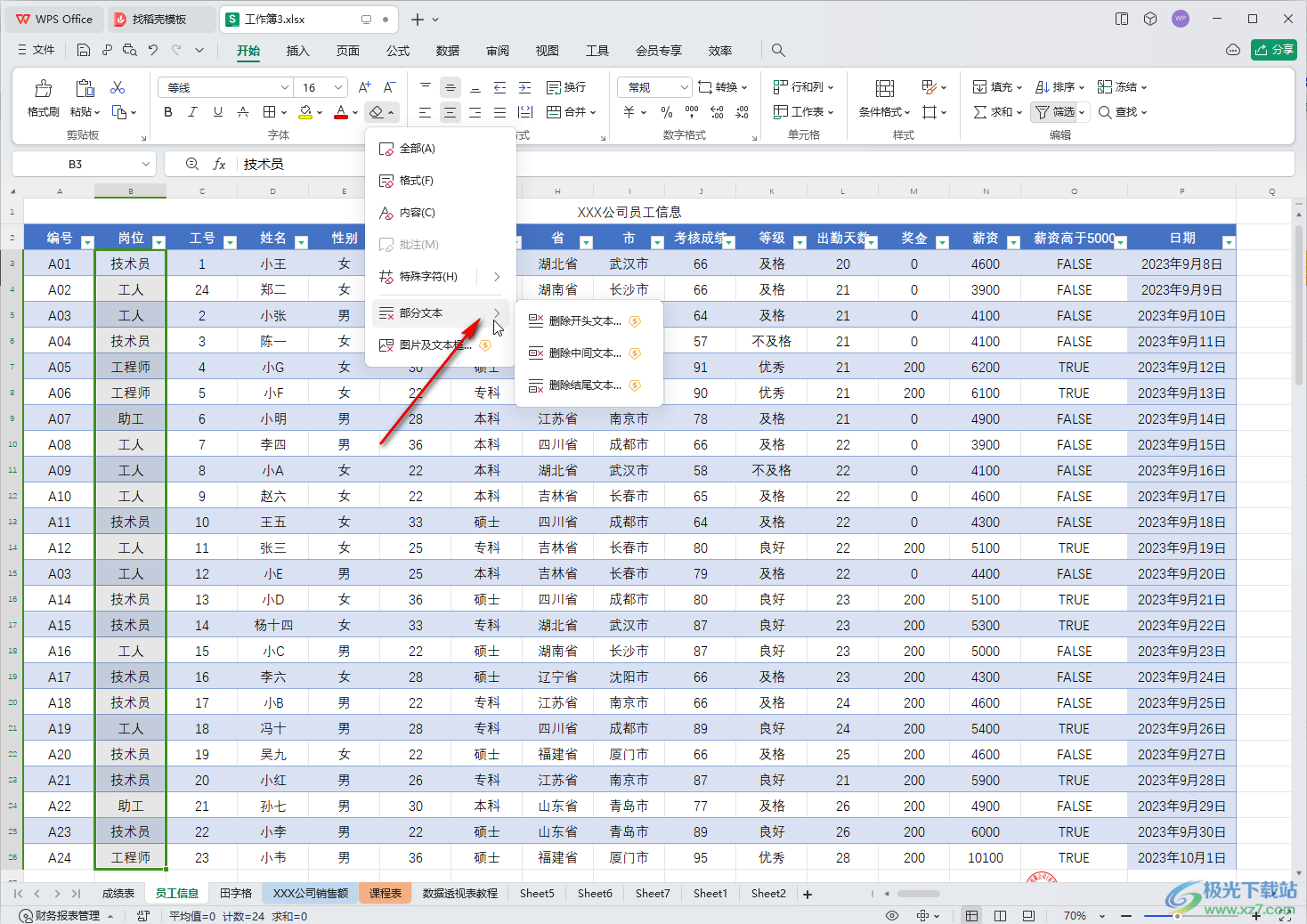Click the Filter (筛选) funnel icon
Screen dimensions: 1307x924
tap(1042, 112)
